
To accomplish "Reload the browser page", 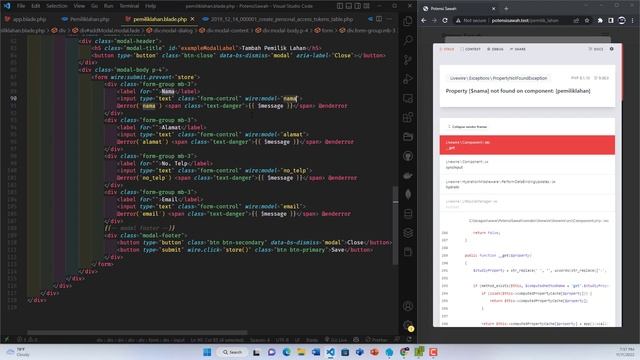I will coord(445,20).
